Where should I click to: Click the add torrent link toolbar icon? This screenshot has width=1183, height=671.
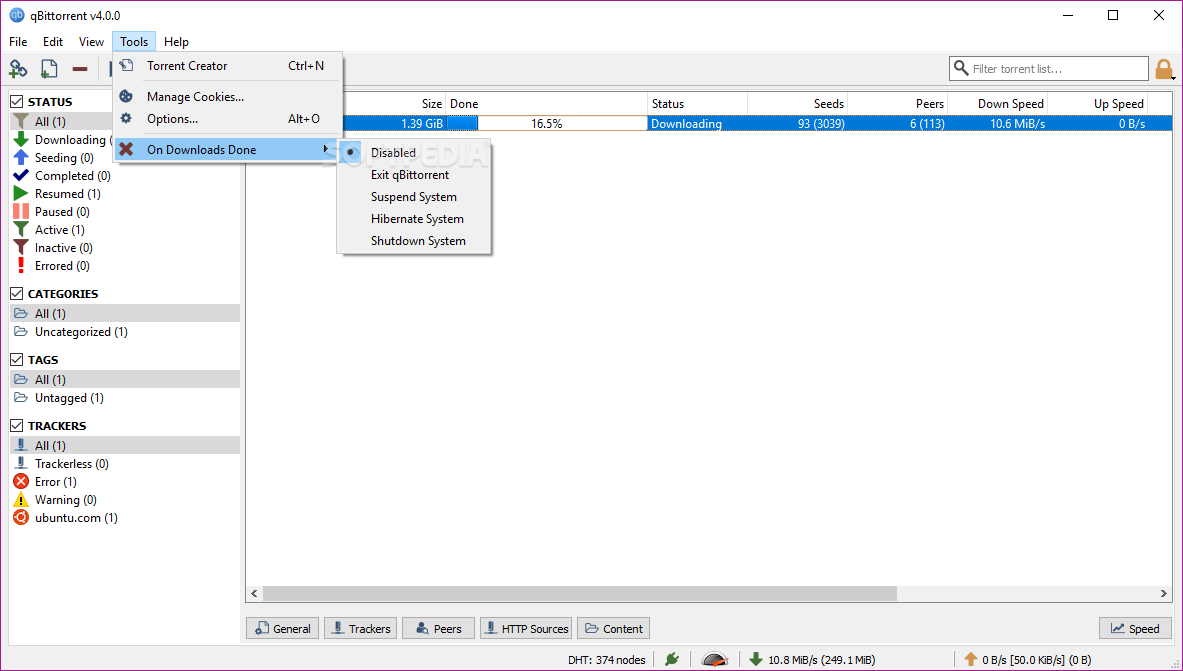tap(18, 69)
